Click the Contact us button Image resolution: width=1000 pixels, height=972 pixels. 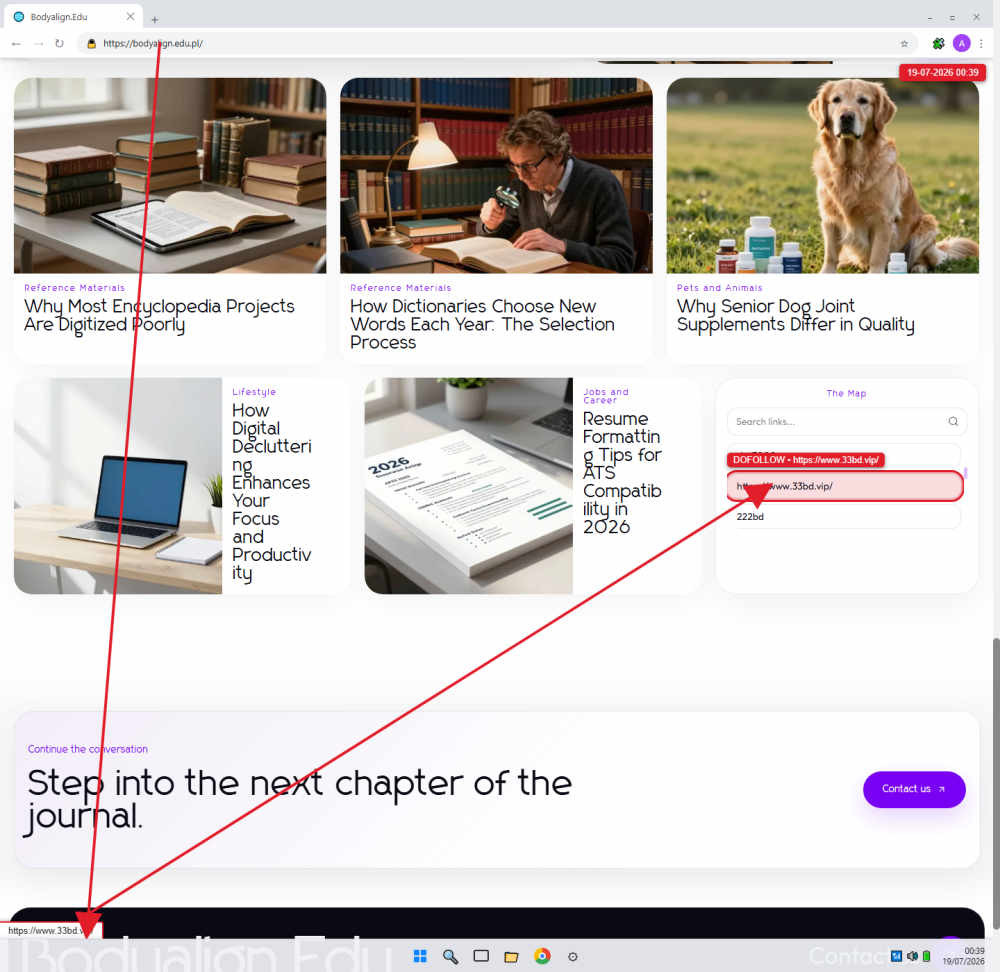(914, 789)
